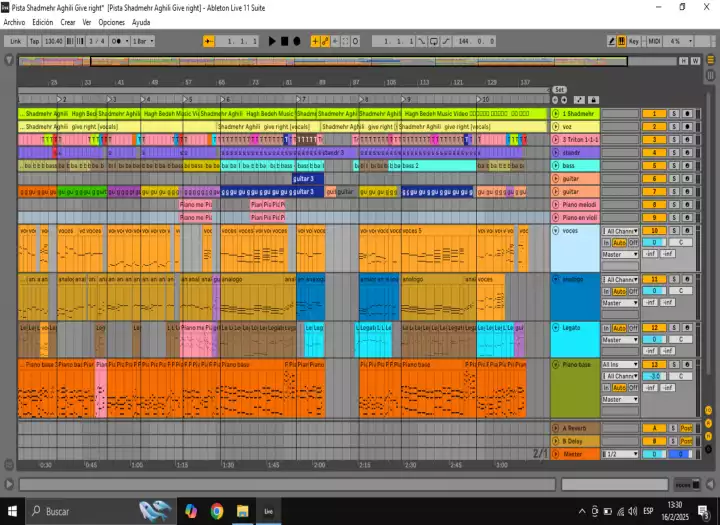Toggle Info View triangle at bottom left

pyautogui.click(x=9, y=484)
